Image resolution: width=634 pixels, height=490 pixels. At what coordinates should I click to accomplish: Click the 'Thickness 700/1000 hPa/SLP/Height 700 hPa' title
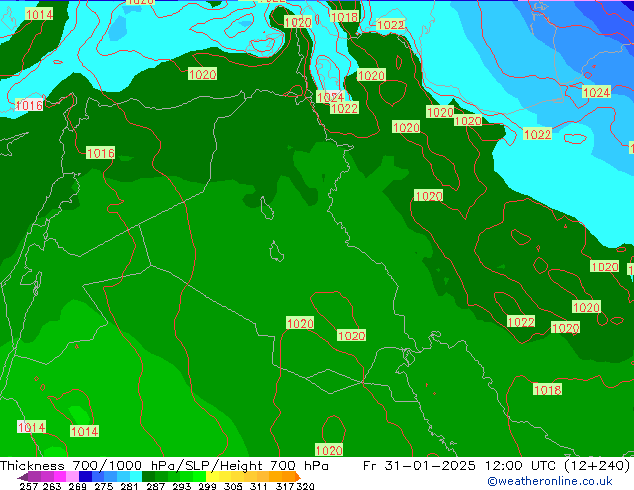coord(164,466)
